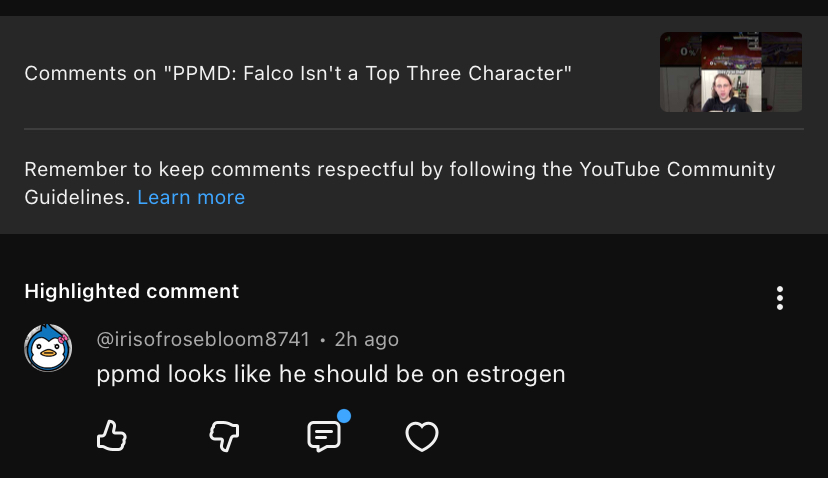Viewport: 828px width, 478px height.
Task: Open the three-dot comment options menu
Action: coord(779,298)
